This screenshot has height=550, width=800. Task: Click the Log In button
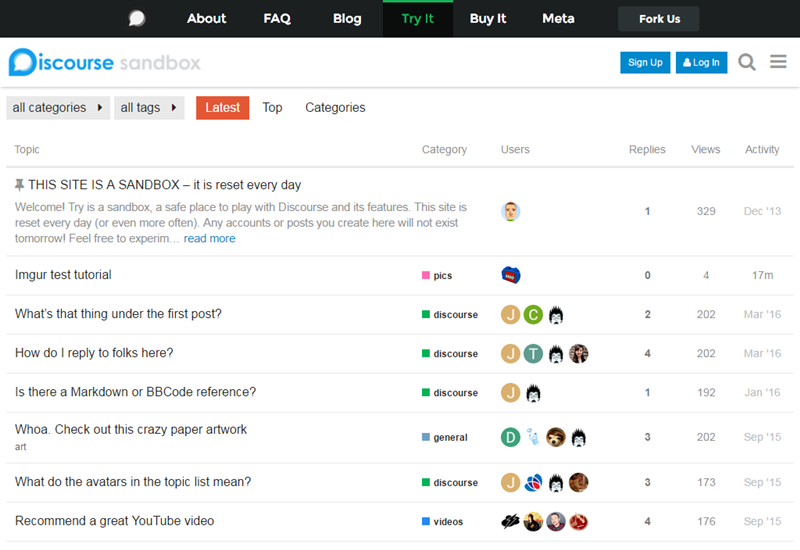(702, 62)
